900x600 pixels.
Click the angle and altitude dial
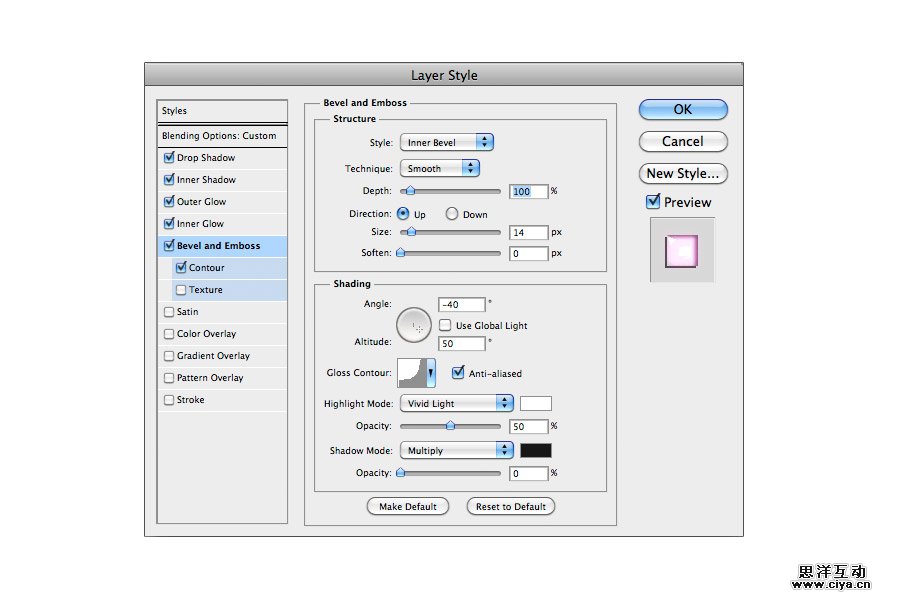point(415,325)
